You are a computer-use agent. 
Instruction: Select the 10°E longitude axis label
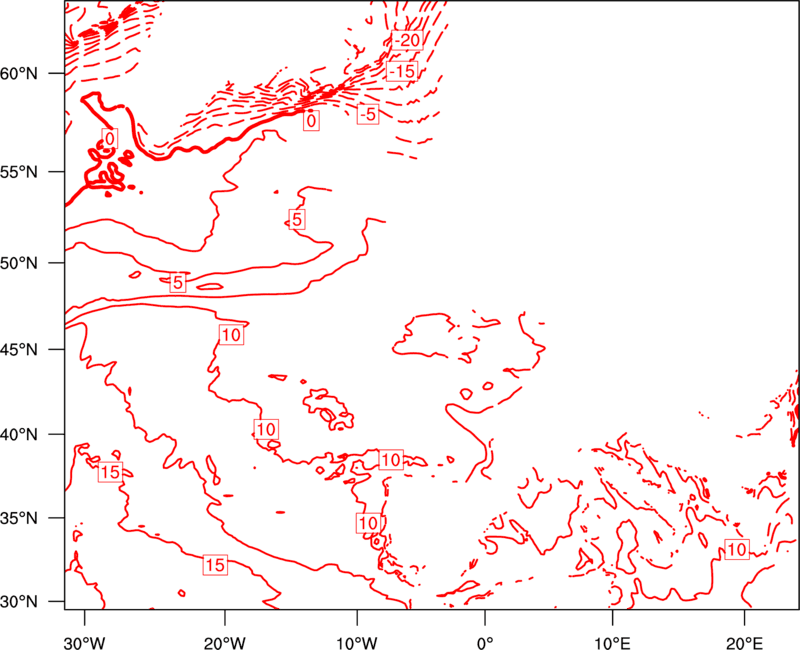pyautogui.click(x=612, y=642)
